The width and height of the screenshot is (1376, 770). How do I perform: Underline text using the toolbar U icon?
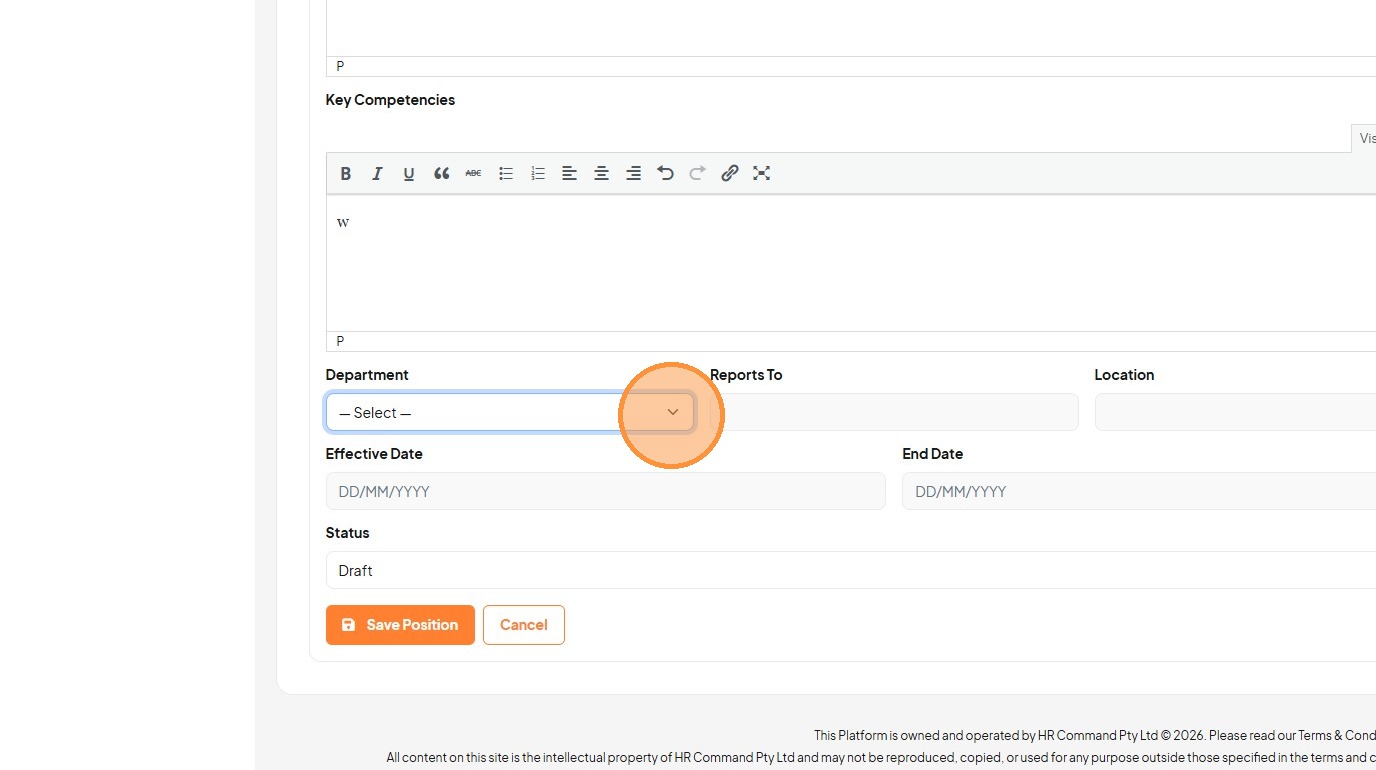coord(409,173)
